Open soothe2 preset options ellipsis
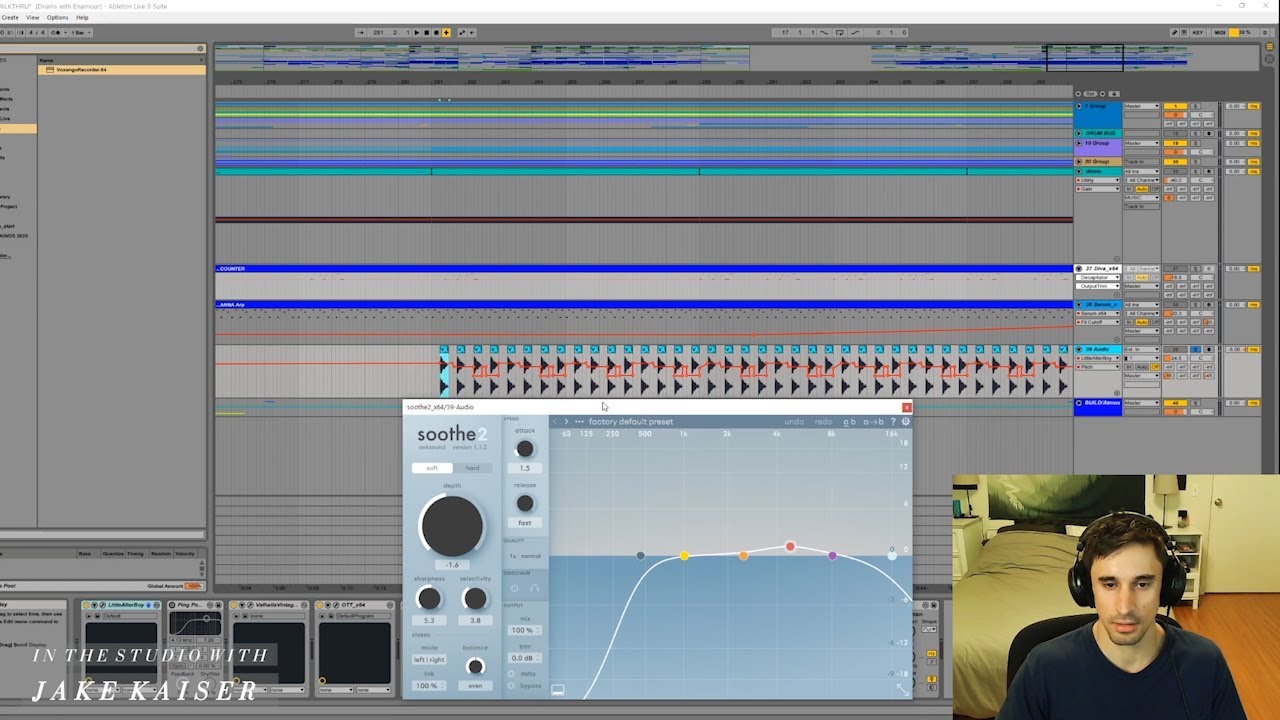 click(579, 421)
